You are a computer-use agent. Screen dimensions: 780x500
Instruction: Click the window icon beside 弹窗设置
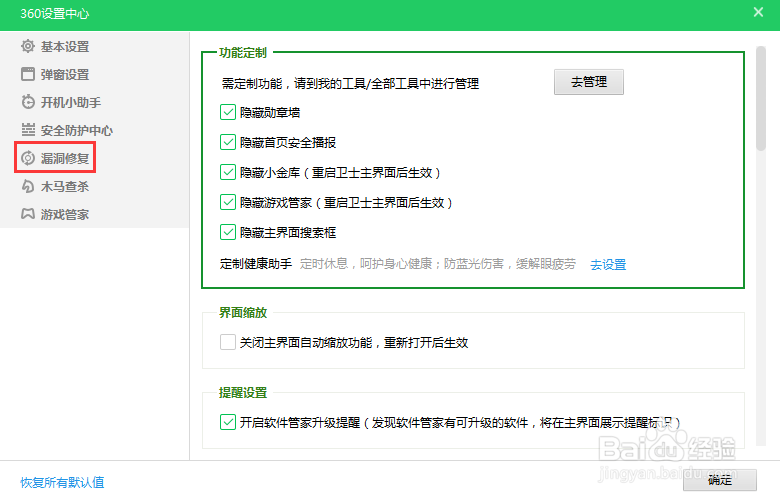tap(28, 74)
